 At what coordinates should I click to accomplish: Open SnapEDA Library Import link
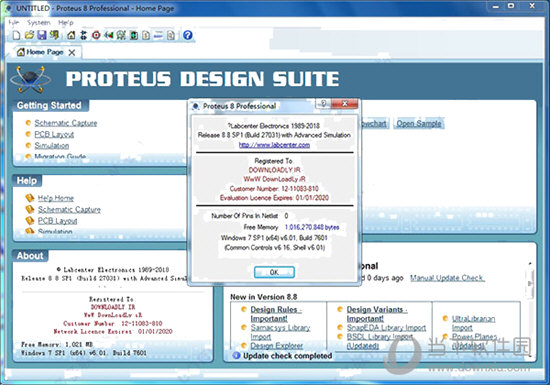[x=386, y=328]
